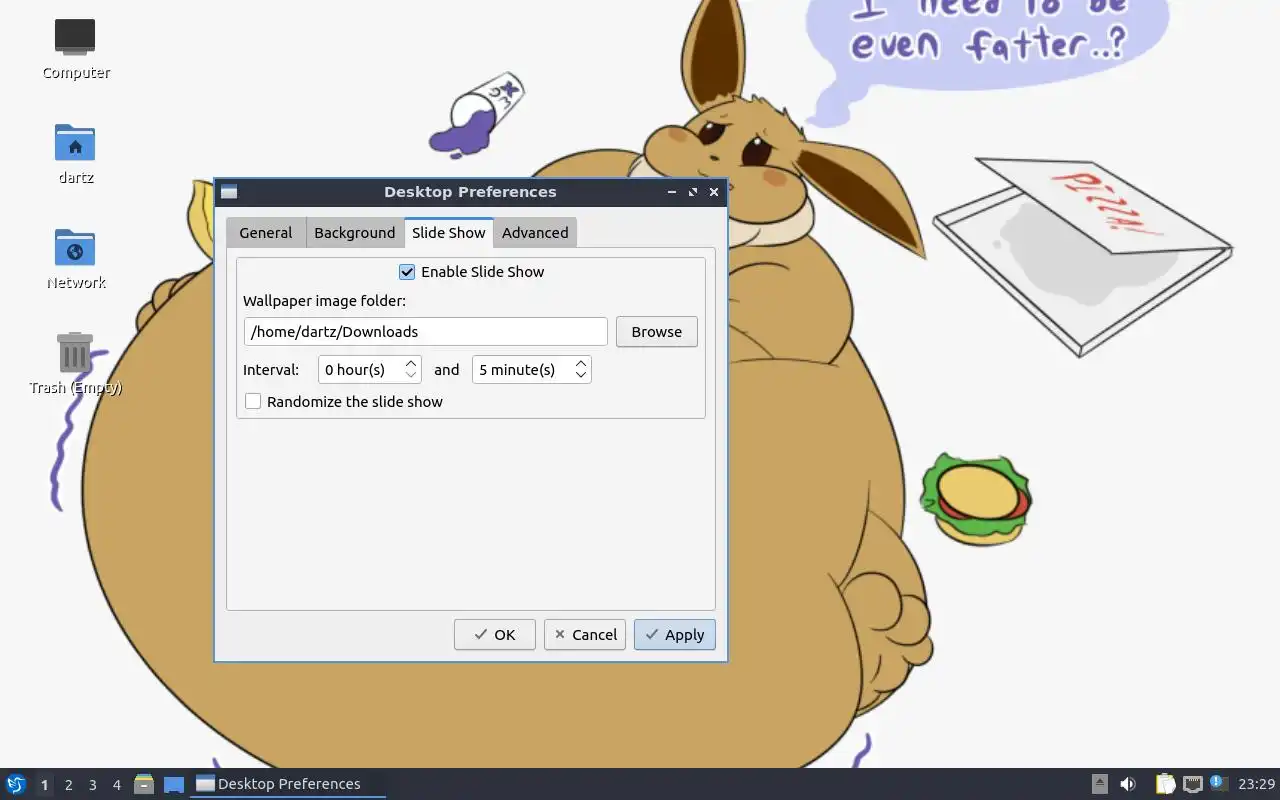The width and height of the screenshot is (1280, 800).
Task: Open the removable media eject icon
Action: tap(1099, 784)
